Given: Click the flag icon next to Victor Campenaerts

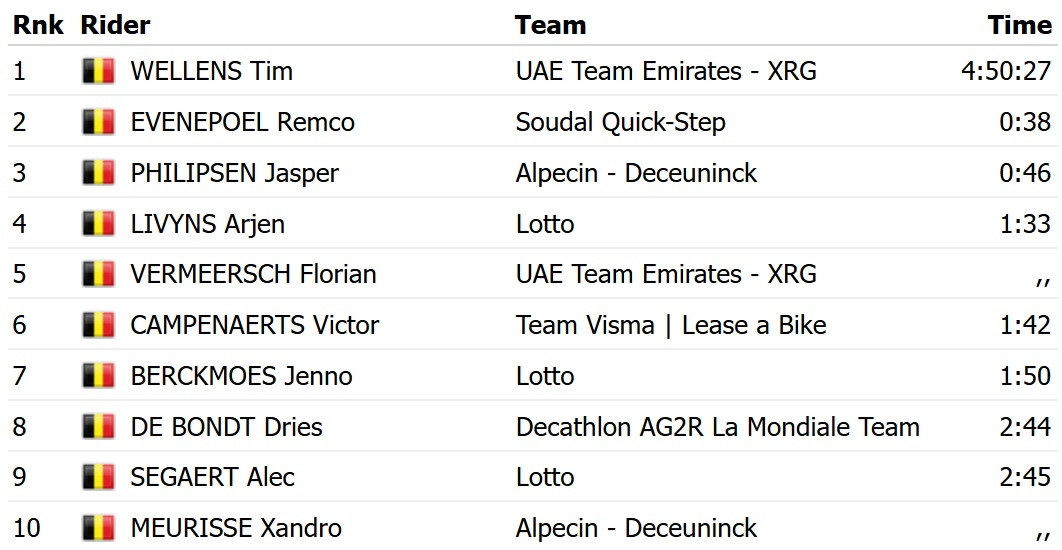Looking at the screenshot, I should click(98, 325).
